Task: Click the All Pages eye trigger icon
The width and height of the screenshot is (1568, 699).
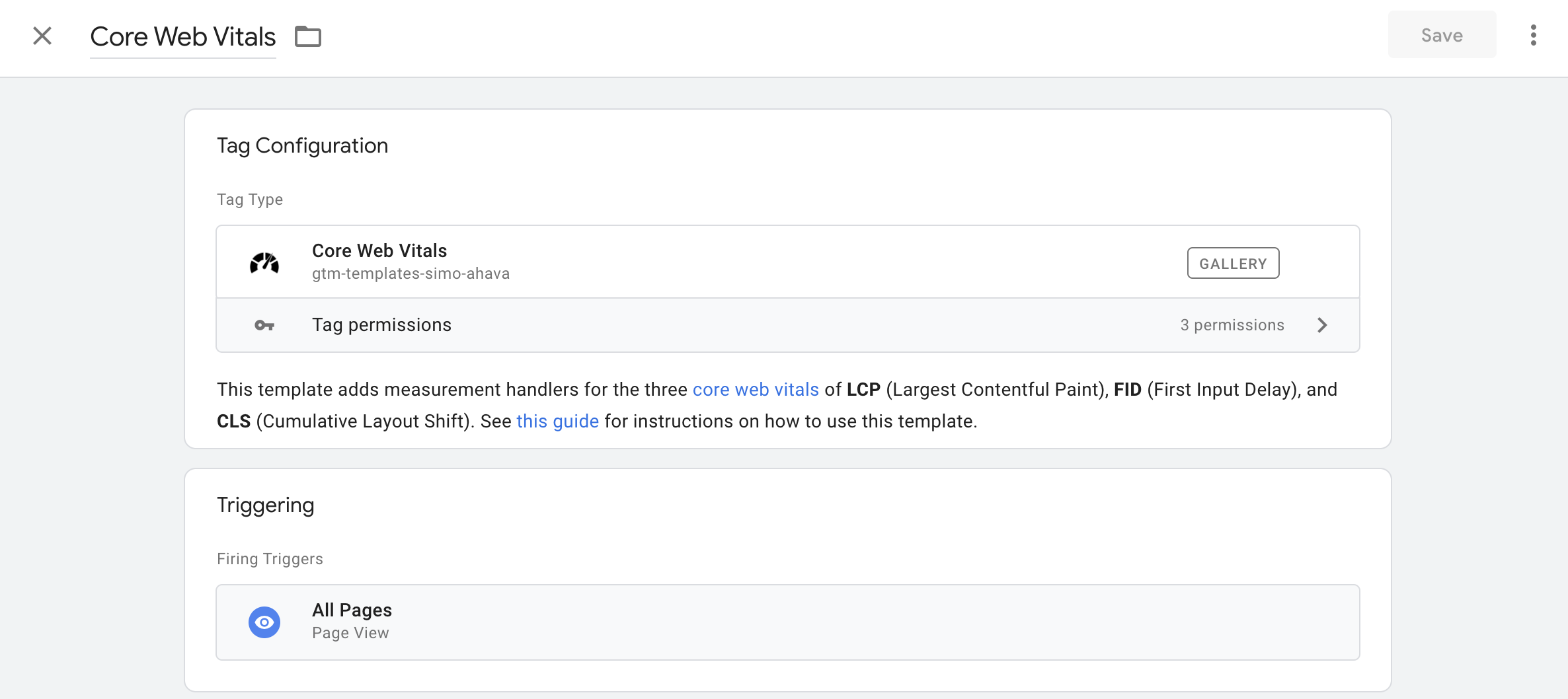Action: 264,622
